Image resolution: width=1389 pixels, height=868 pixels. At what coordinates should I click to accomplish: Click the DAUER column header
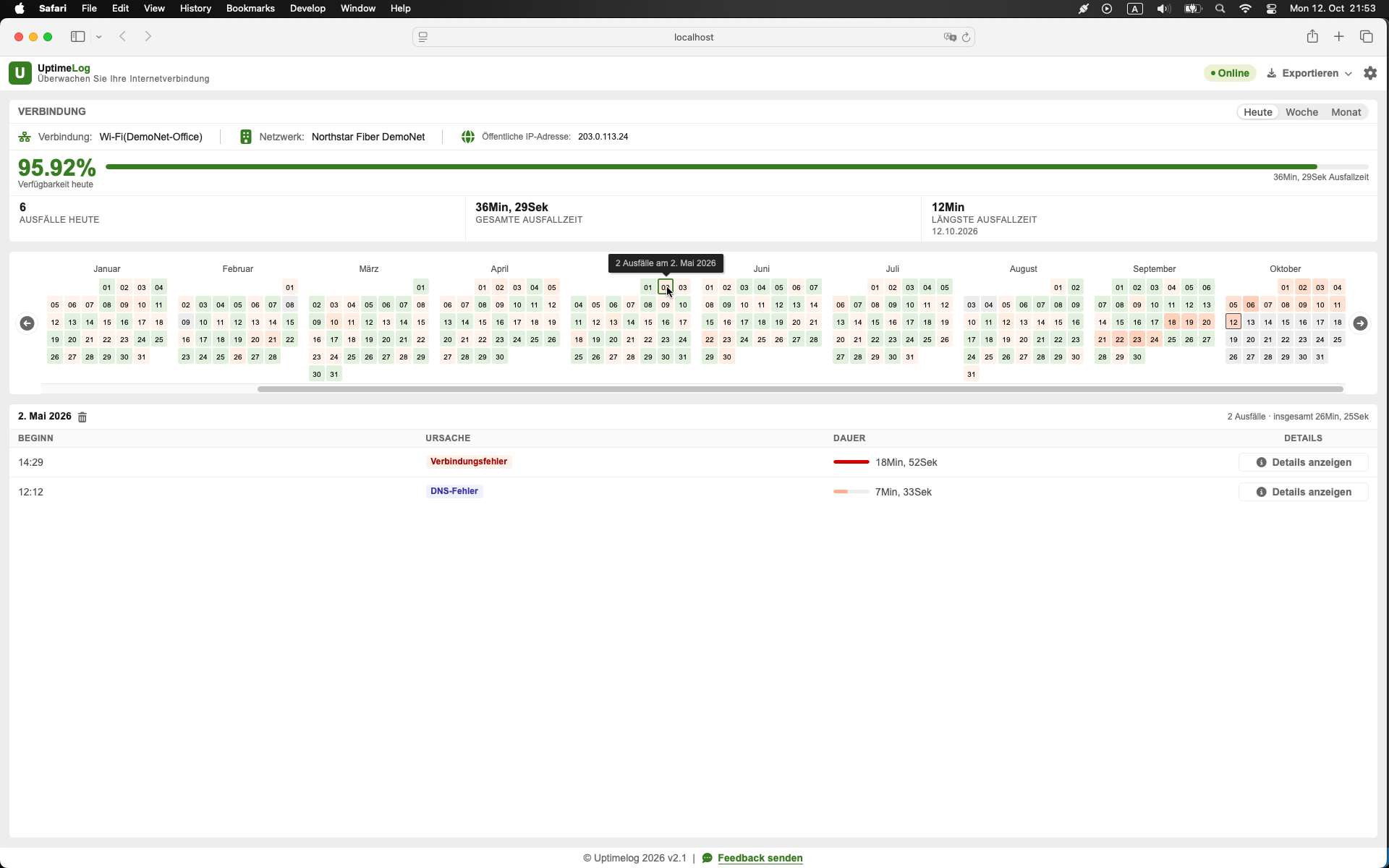[x=849, y=438]
